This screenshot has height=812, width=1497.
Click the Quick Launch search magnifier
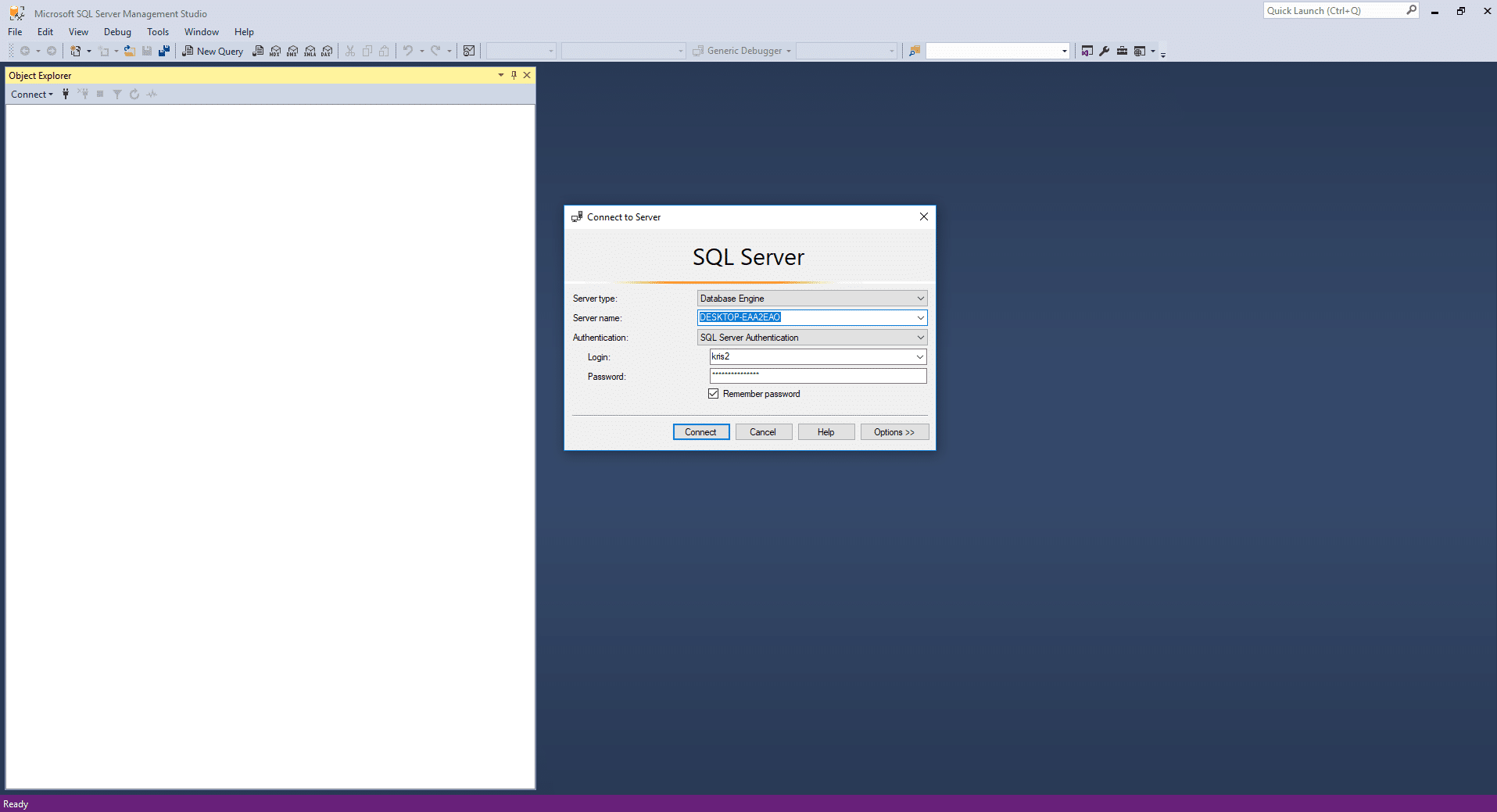(x=1411, y=10)
